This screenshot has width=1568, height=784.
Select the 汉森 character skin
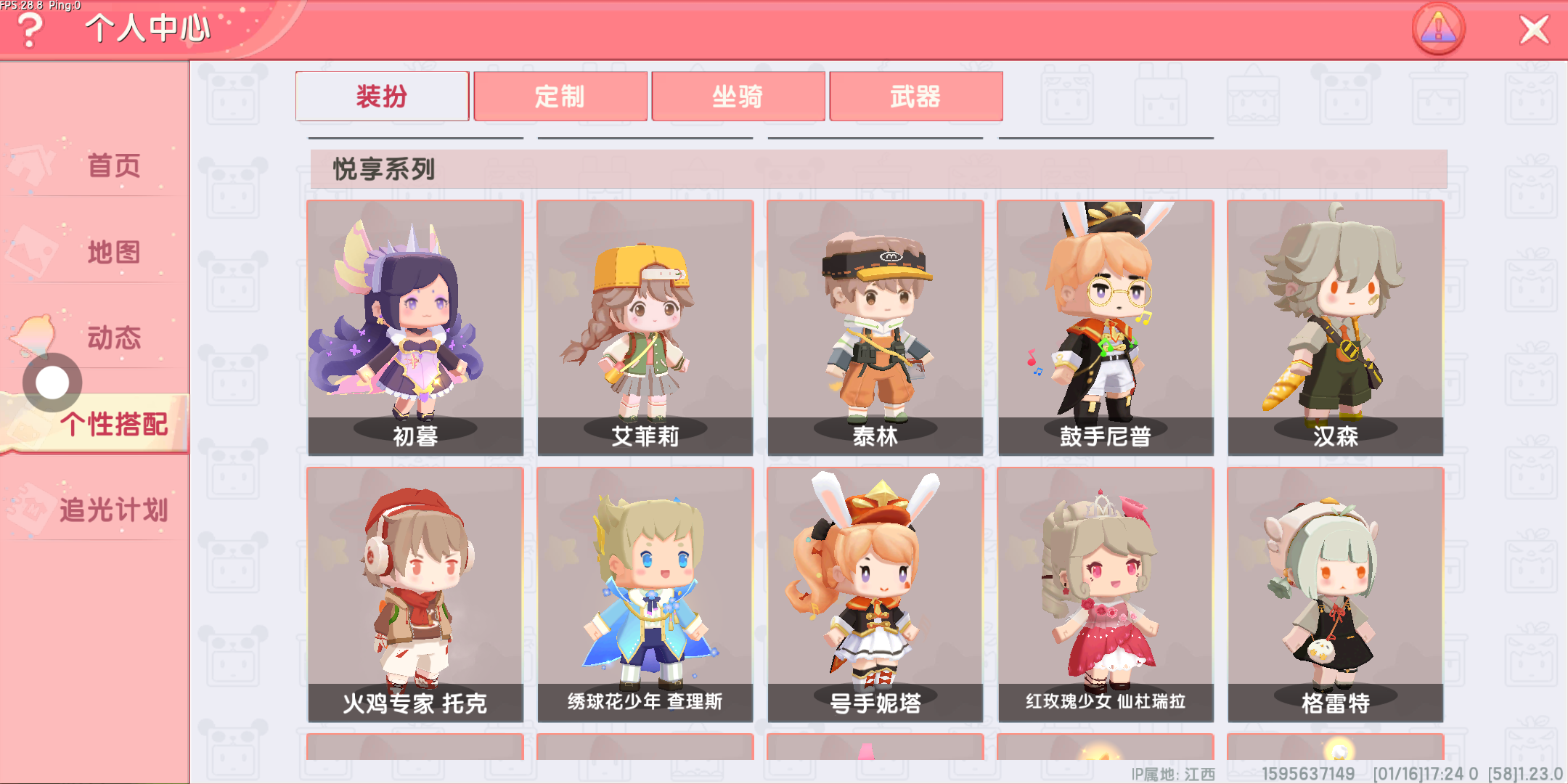click(1336, 328)
